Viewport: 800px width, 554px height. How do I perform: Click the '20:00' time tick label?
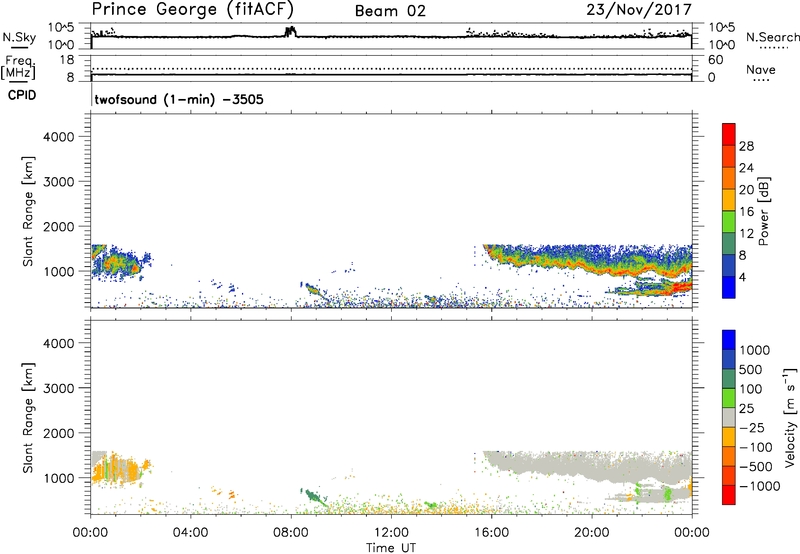coord(591,533)
